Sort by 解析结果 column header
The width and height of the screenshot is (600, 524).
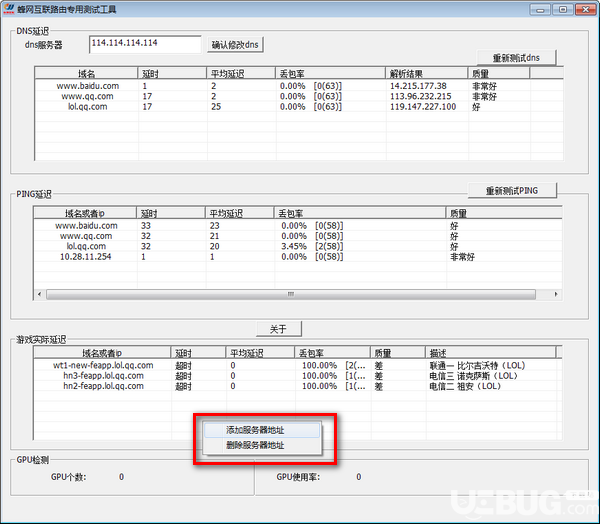(x=427, y=73)
